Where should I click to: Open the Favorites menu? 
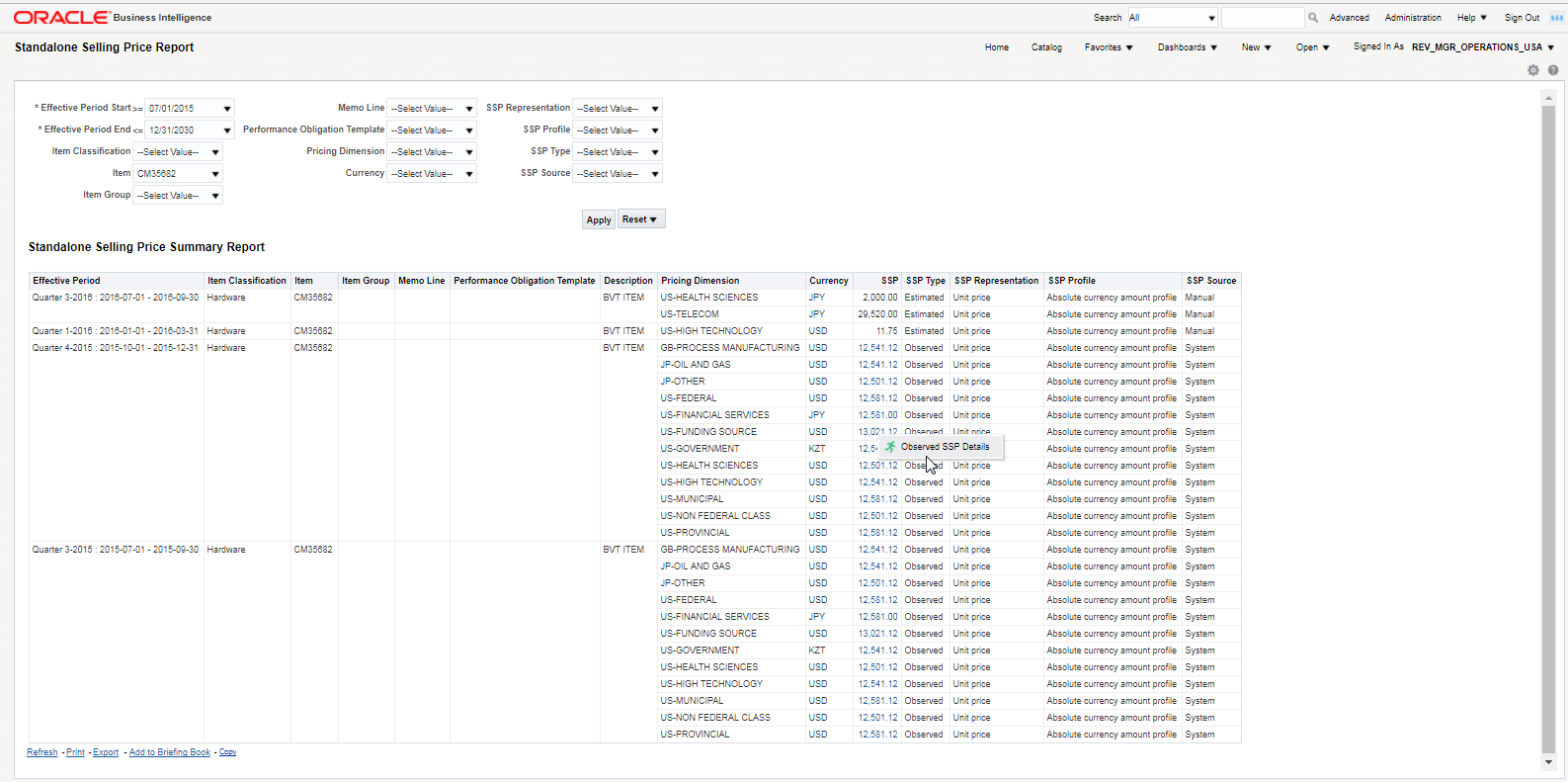(1109, 47)
